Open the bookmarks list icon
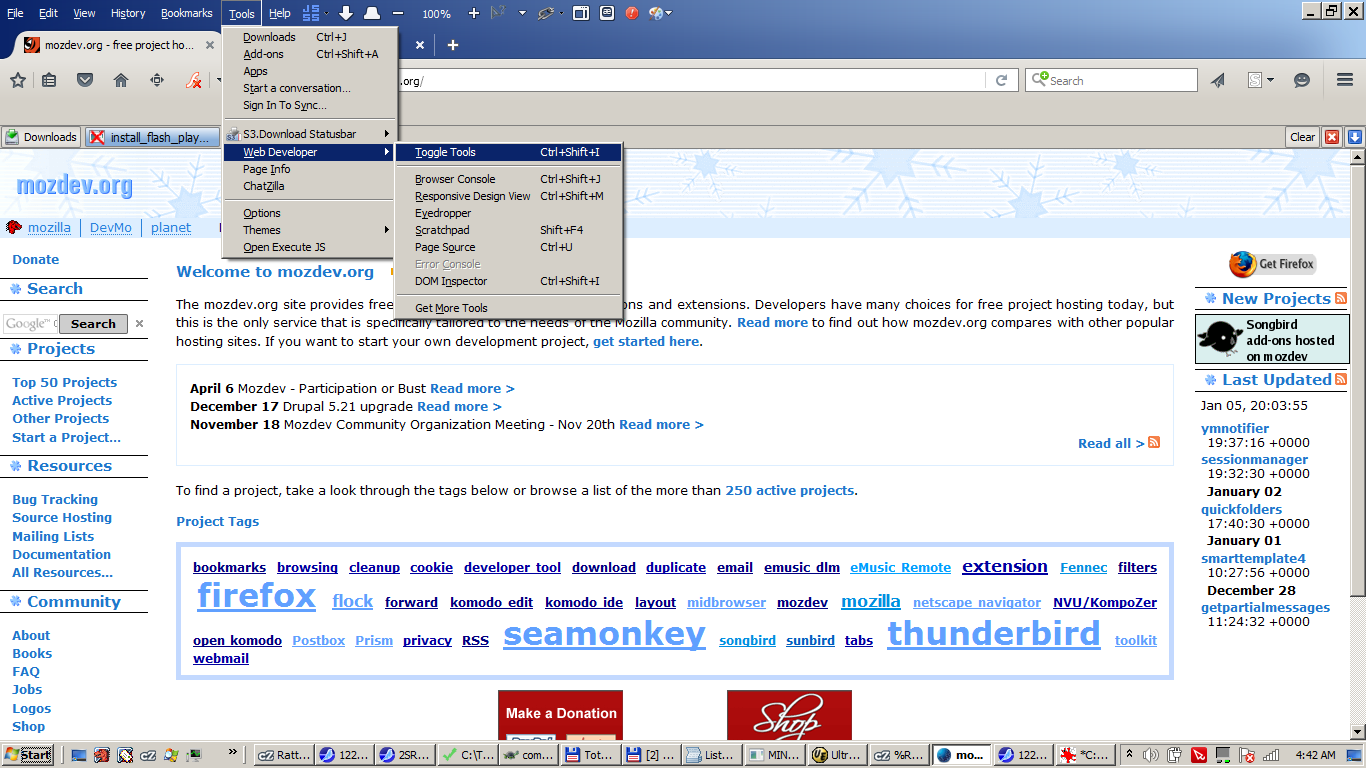The width and height of the screenshot is (1366, 768). (49, 80)
